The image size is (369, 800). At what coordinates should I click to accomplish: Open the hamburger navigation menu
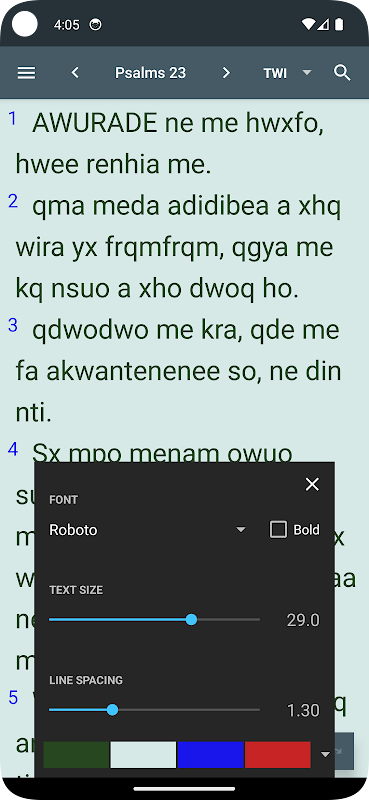click(27, 73)
